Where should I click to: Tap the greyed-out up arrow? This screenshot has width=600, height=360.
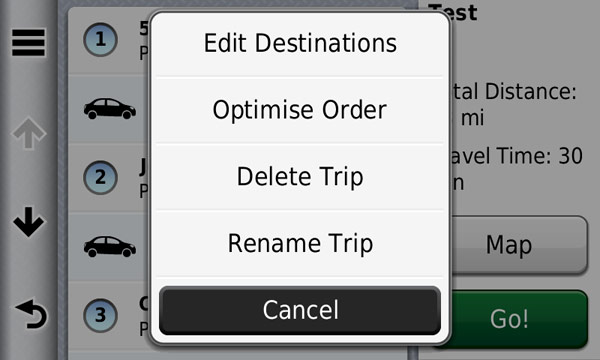[x=29, y=133]
